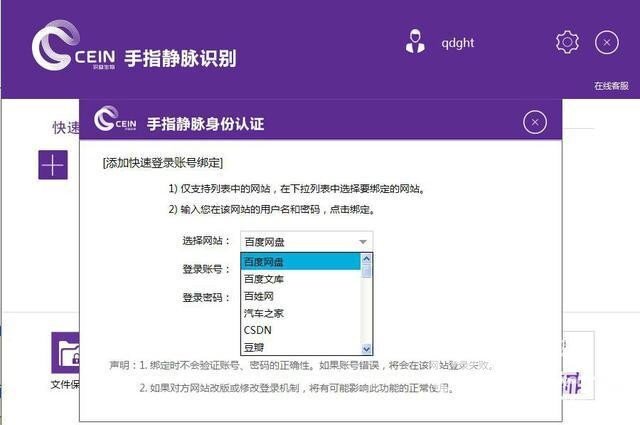Click the [添加快速登录账号绑定] heading
This screenshot has height=425, width=640.
(x=163, y=163)
